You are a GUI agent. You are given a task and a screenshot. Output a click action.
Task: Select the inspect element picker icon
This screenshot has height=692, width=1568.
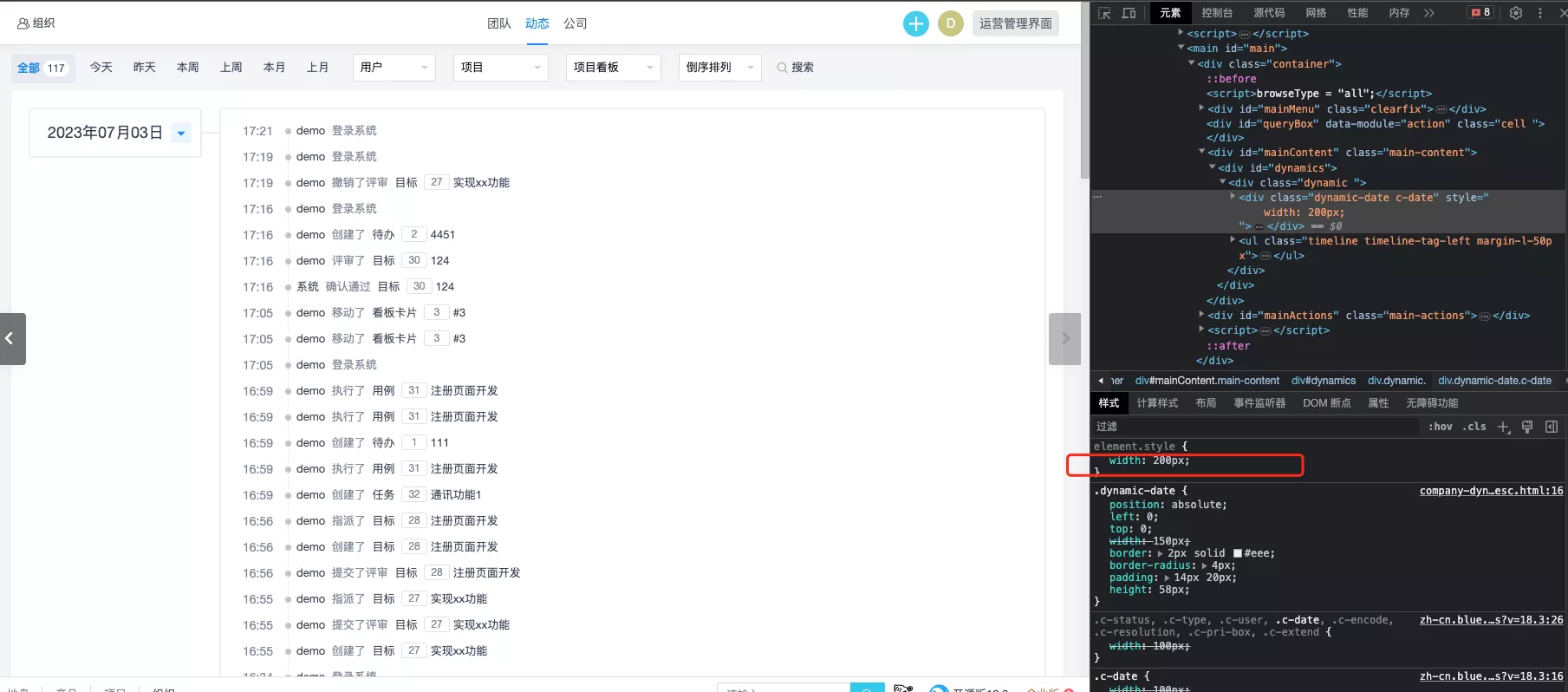pos(1104,13)
